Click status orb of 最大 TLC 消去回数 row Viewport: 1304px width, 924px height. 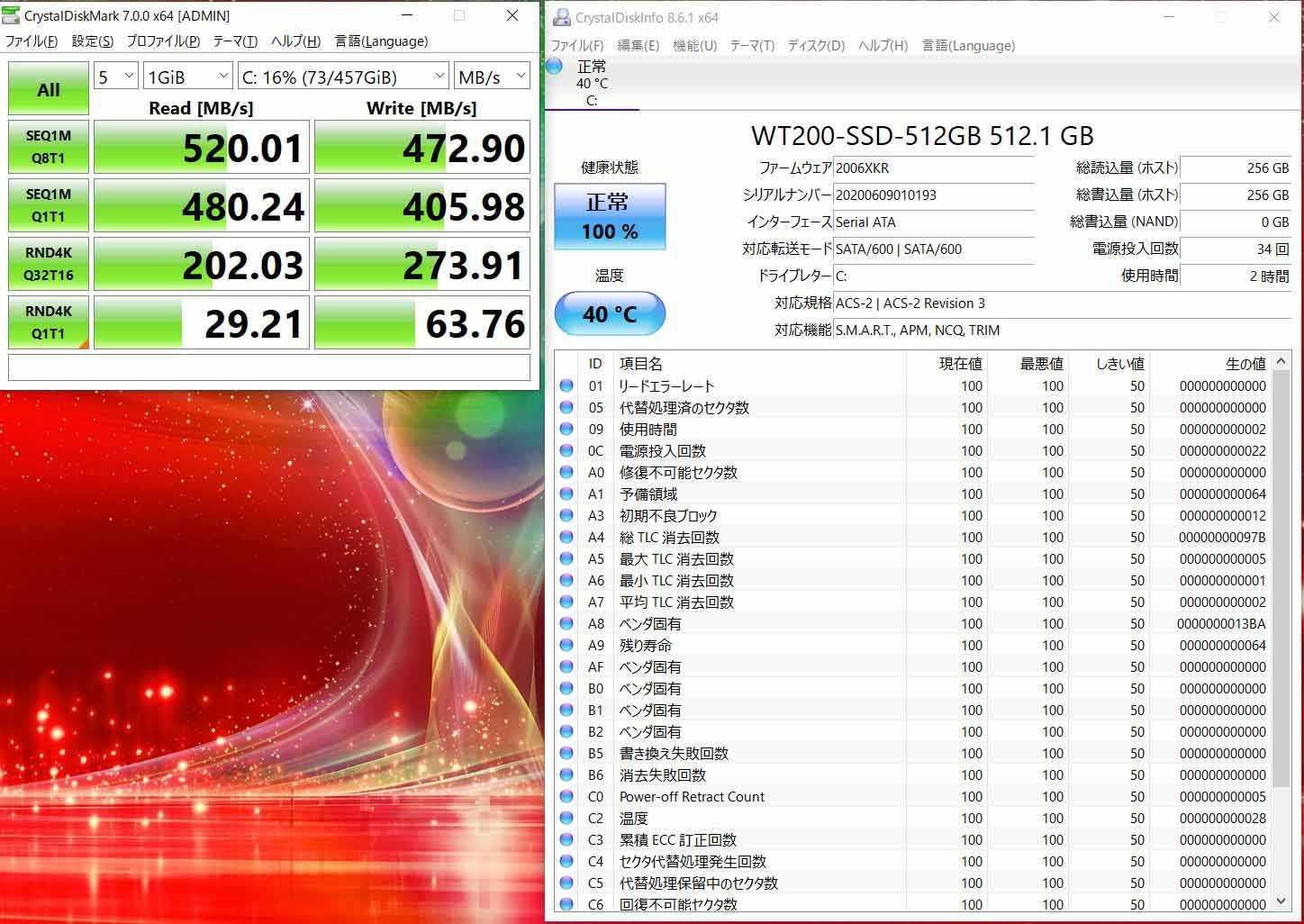tap(566, 558)
